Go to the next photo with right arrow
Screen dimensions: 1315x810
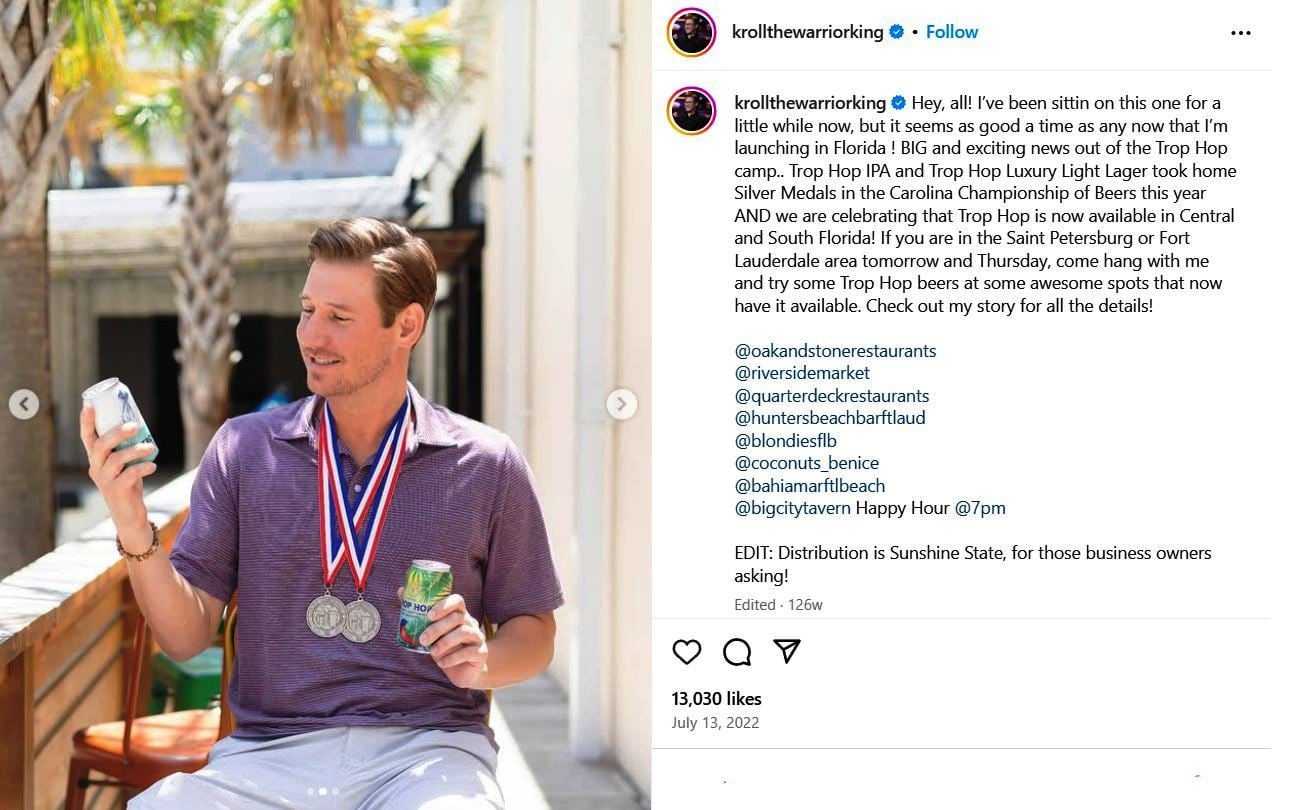click(622, 404)
